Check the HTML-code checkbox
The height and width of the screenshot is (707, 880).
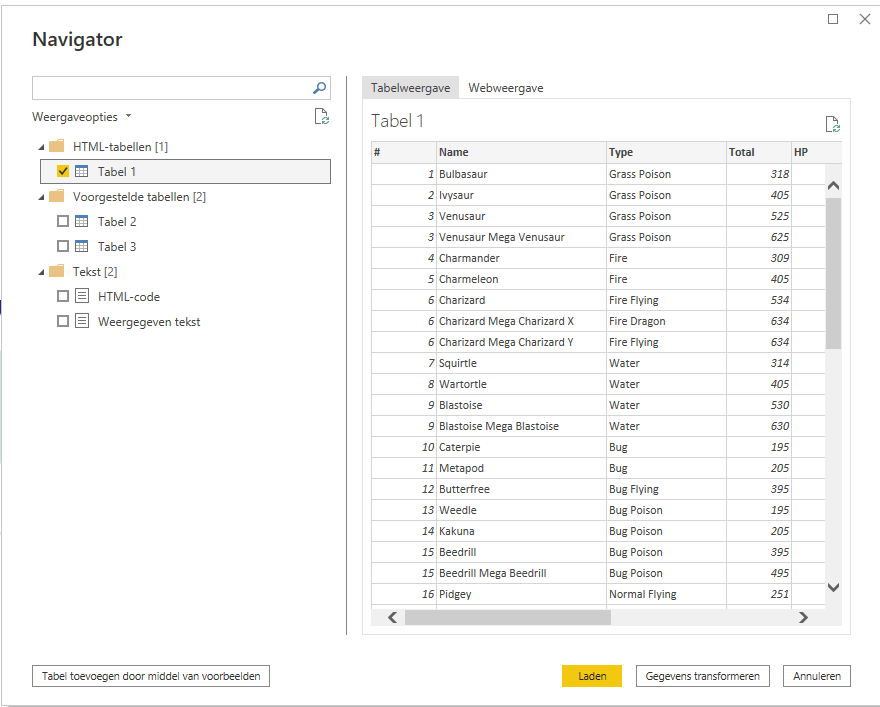click(63, 296)
